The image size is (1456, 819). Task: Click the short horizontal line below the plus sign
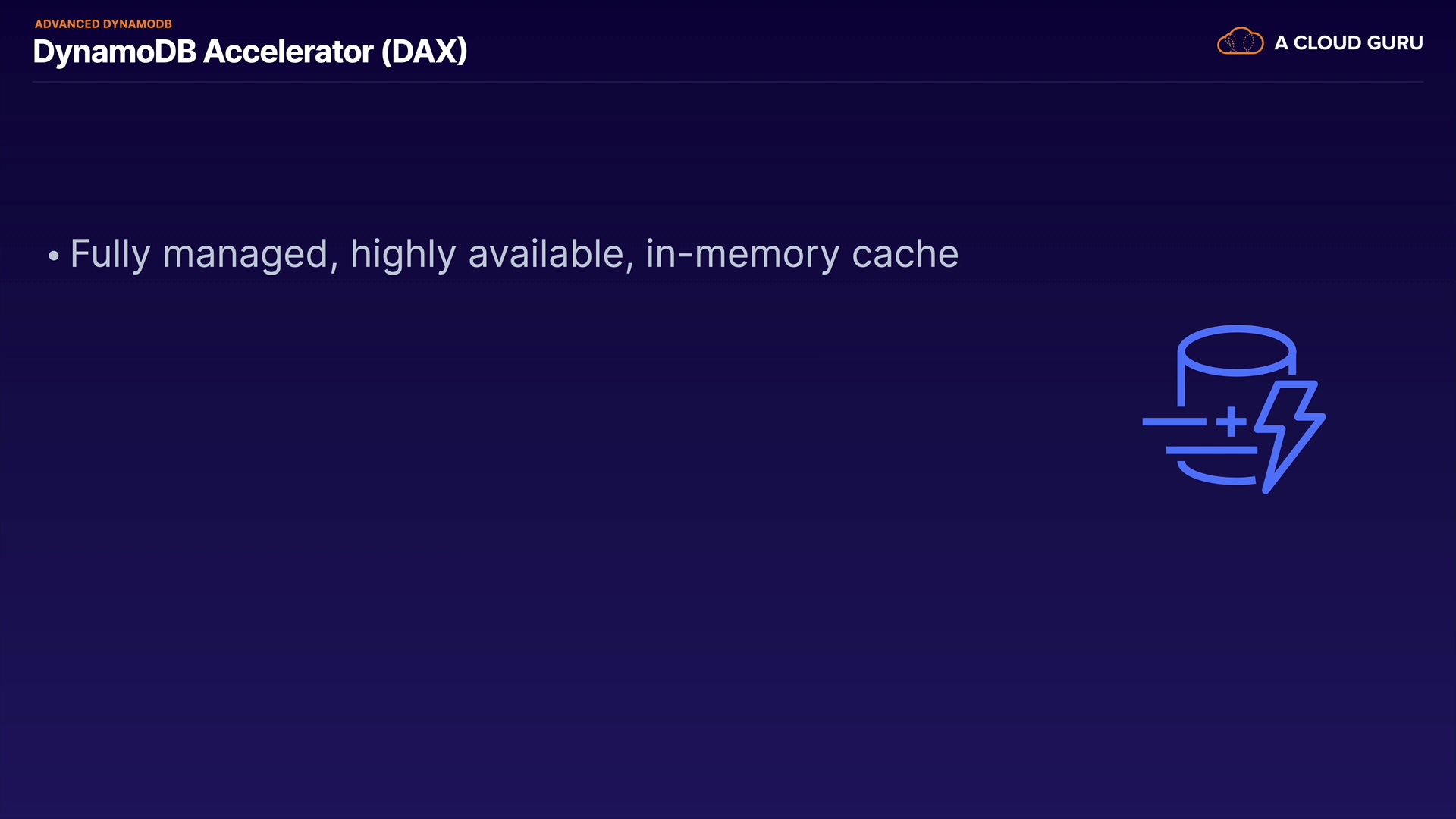pyautogui.click(x=1211, y=450)
